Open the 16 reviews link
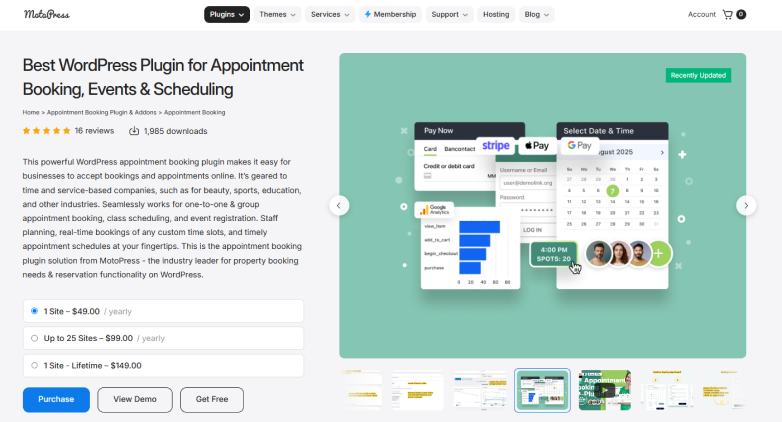Viewport: 782px width, 422px height. click(94, 131)
